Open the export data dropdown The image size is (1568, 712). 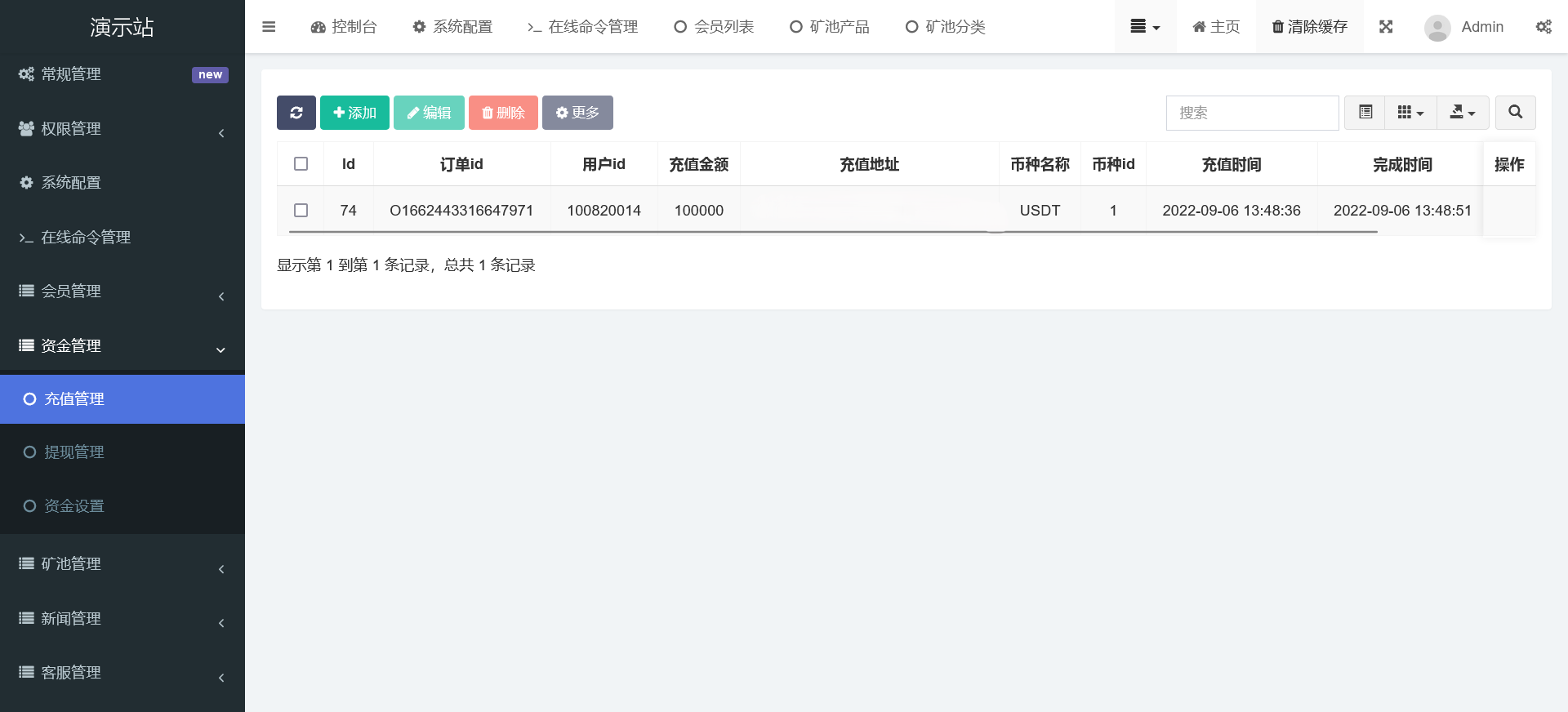click(1462, 113)
